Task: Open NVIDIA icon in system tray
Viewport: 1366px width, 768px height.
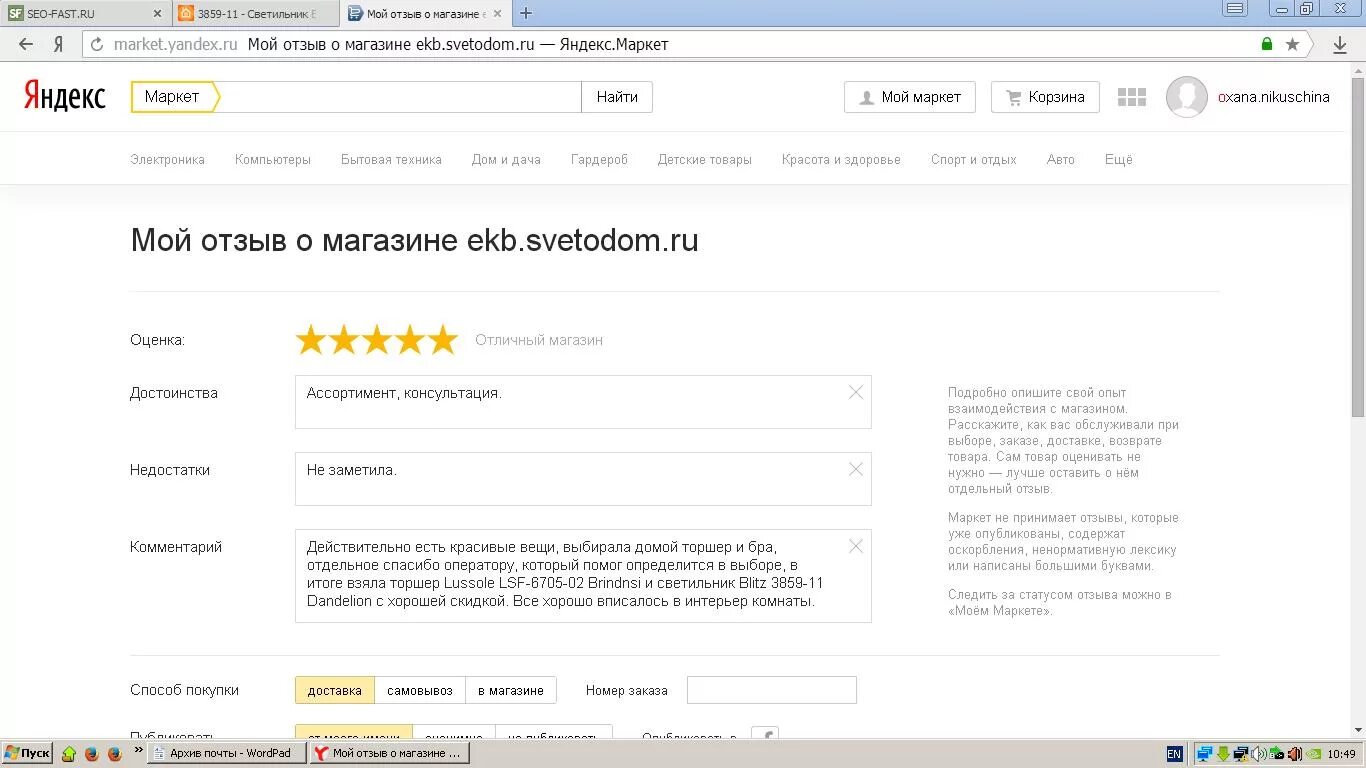Action: (1315, 754)
